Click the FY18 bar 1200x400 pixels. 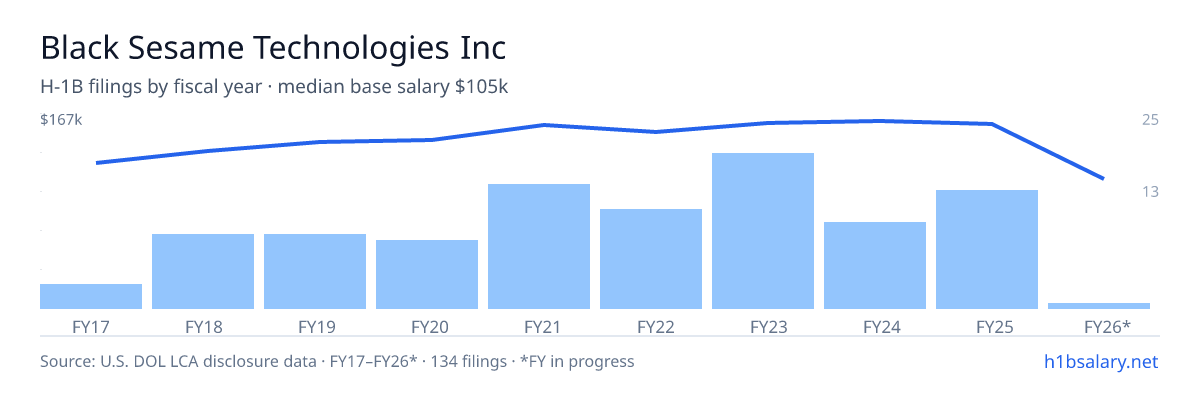point(203,271)
